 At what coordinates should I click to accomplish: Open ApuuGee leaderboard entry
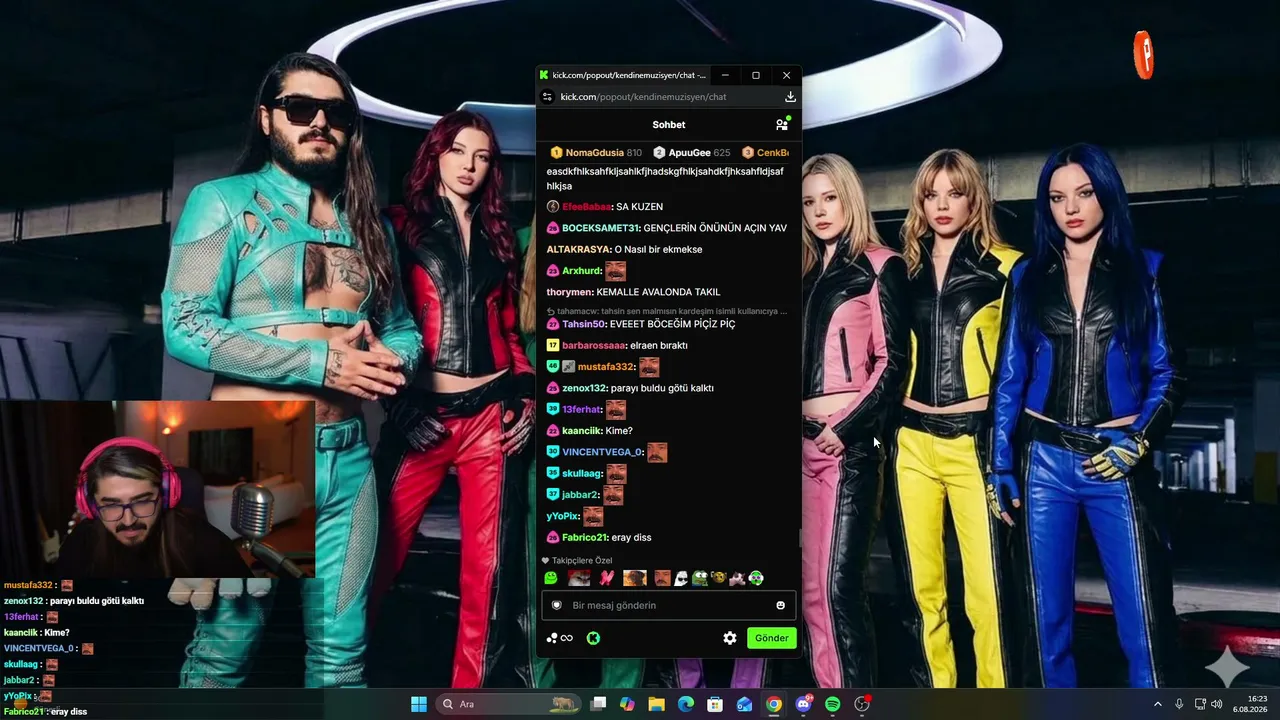pyautogui.click(x=692, y=153)
